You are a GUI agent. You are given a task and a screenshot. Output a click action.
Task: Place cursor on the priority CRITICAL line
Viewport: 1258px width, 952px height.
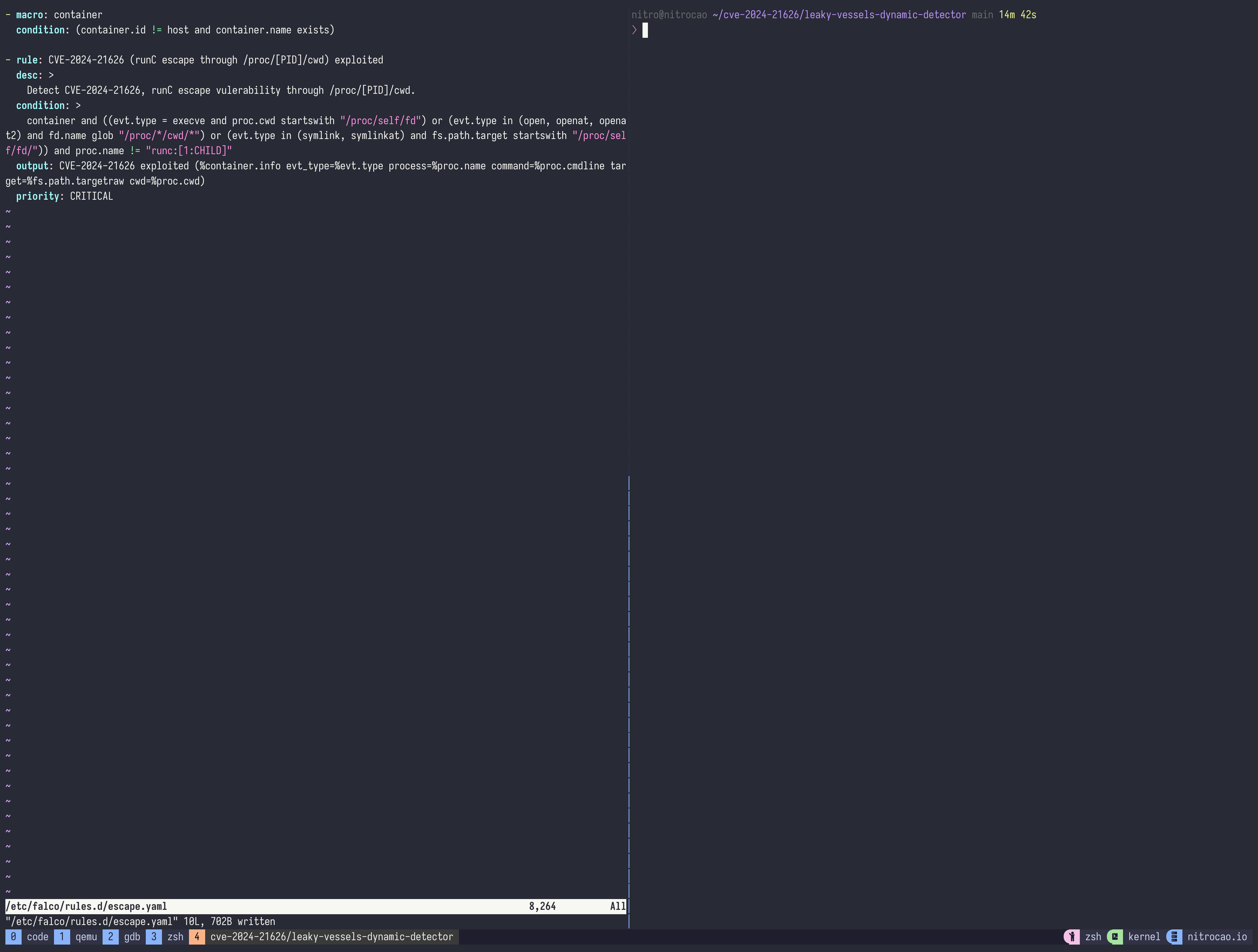click(x=91, y=196)
